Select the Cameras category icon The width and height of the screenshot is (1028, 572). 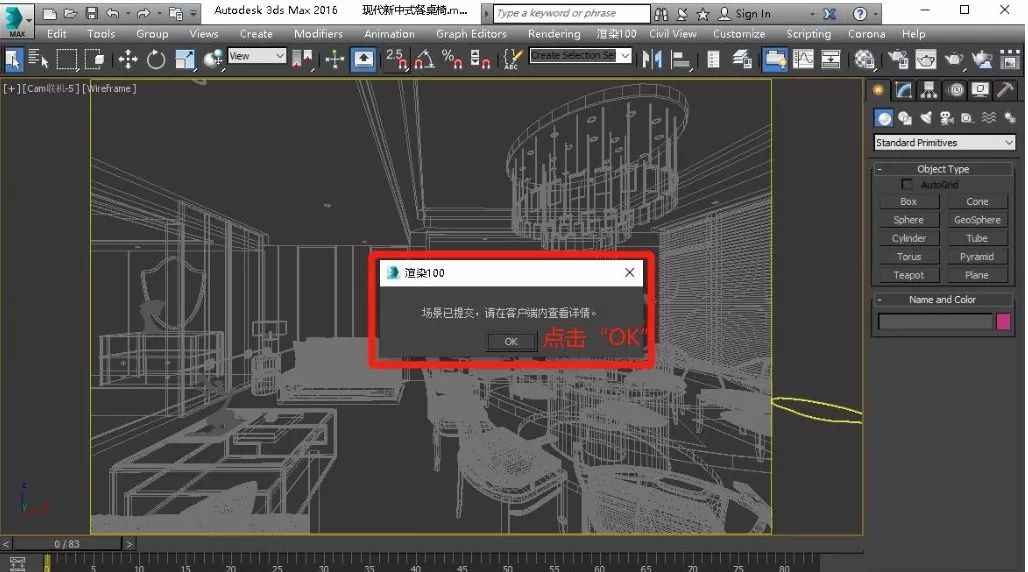(946, 117)
